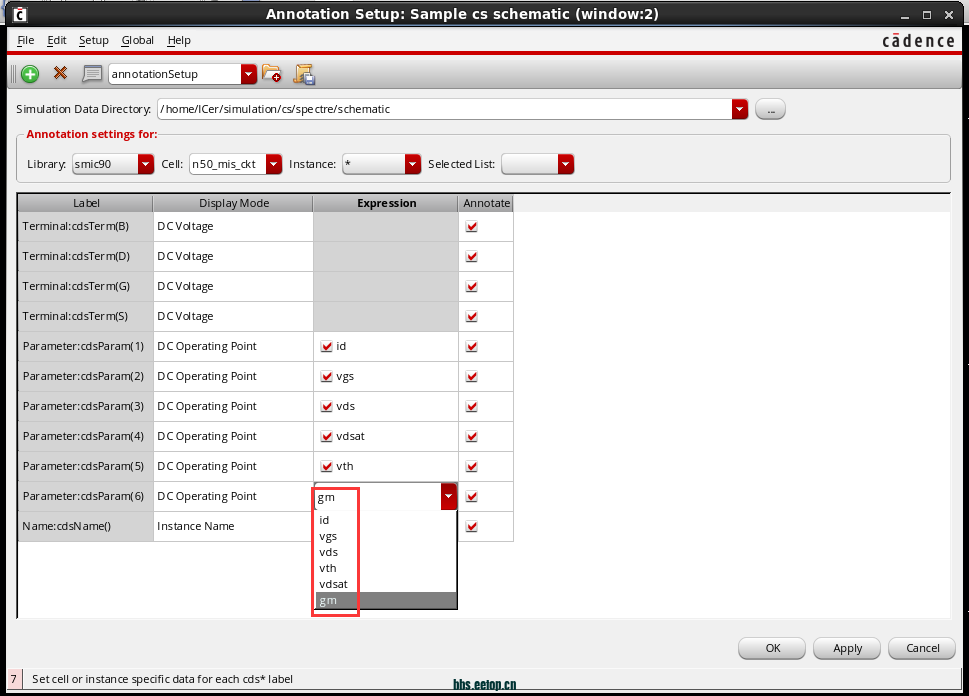Toggle Annotate checkbox for Name:cdsName()
Screen dimensions: 969x696
[x=472, y=526]
